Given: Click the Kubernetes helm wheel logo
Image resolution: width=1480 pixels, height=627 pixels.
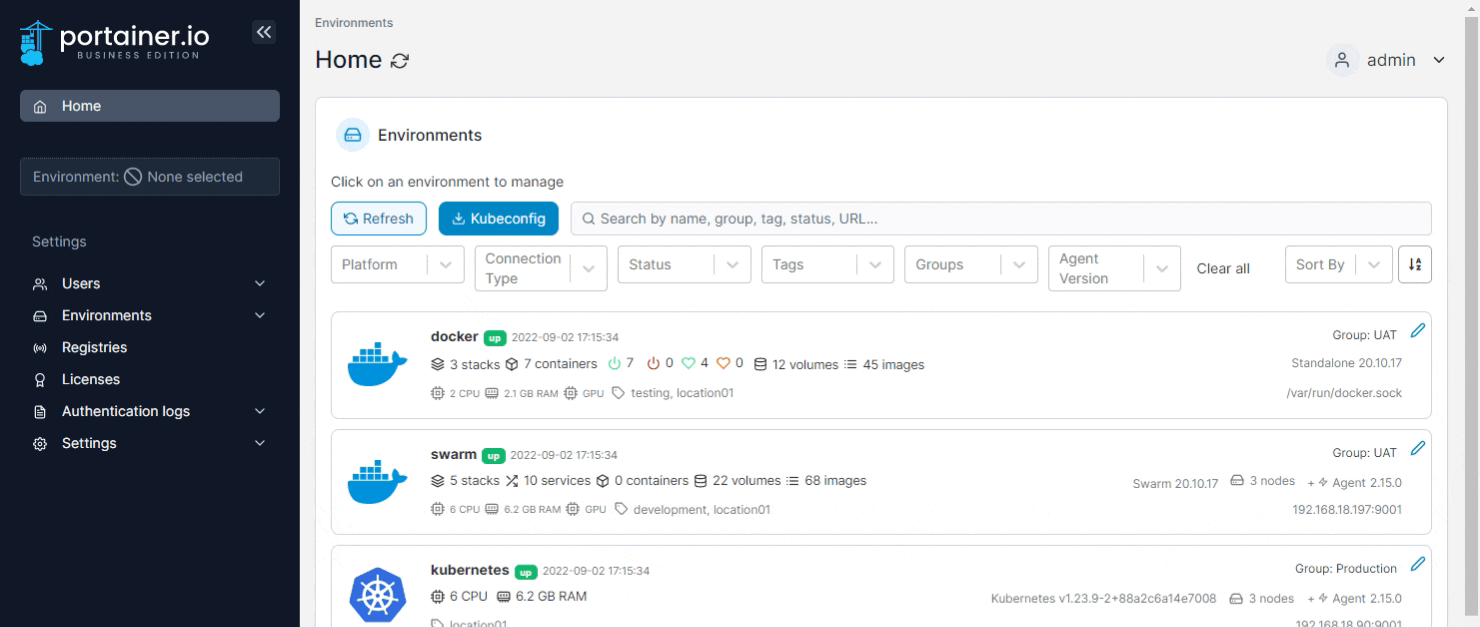Looking at the screenshot, I should [378, 595].
